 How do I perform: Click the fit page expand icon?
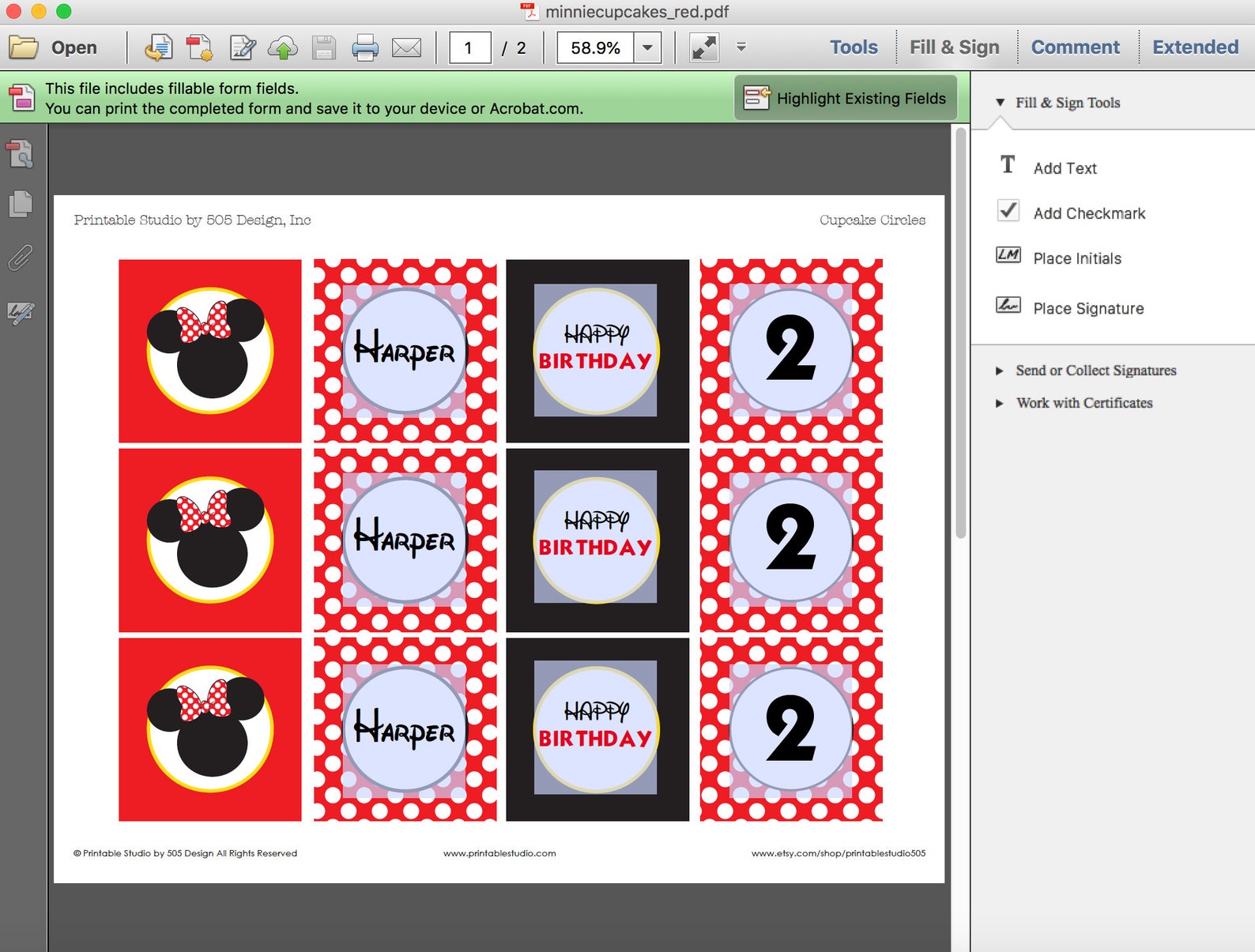703,47
